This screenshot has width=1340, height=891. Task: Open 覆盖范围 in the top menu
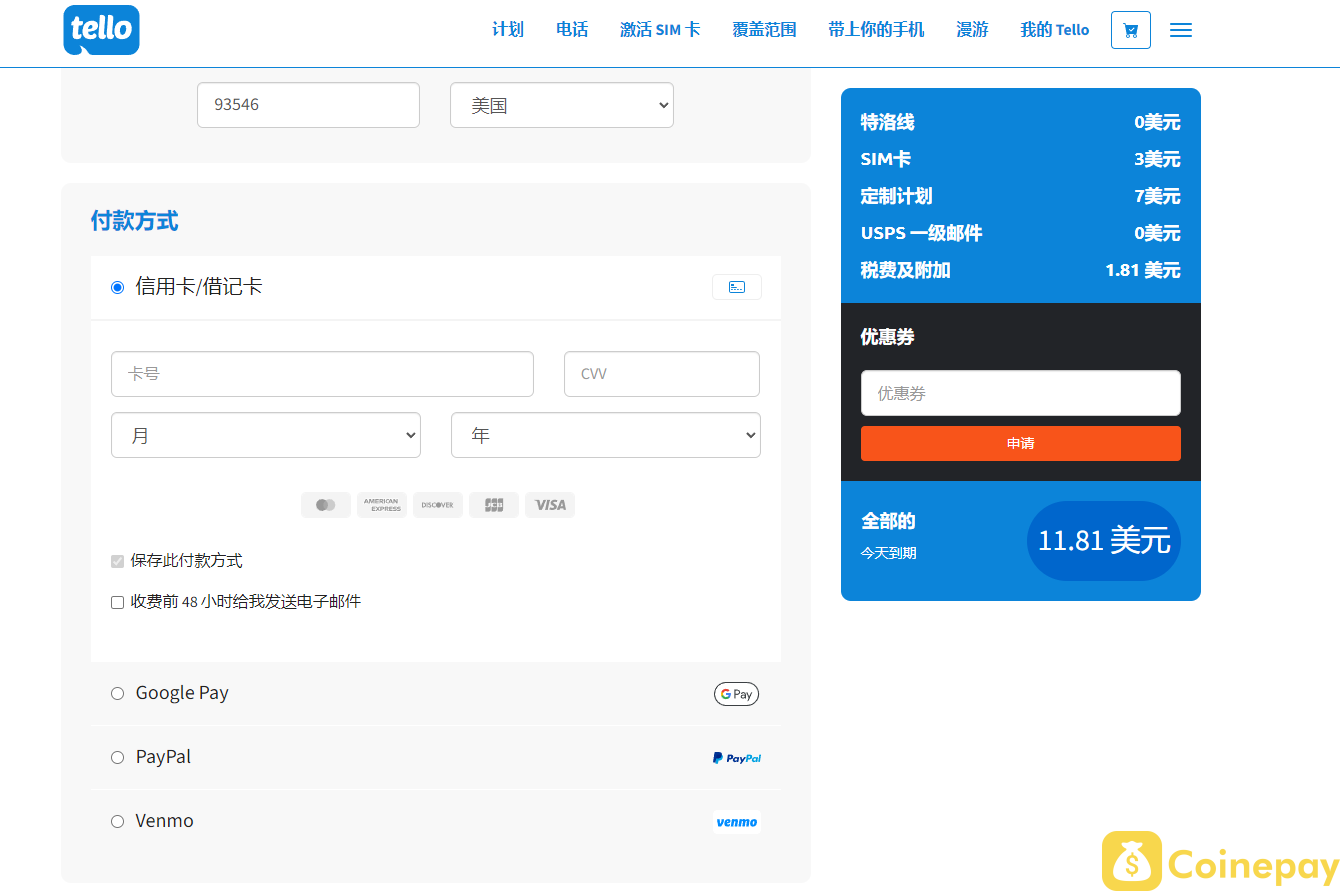764,30
